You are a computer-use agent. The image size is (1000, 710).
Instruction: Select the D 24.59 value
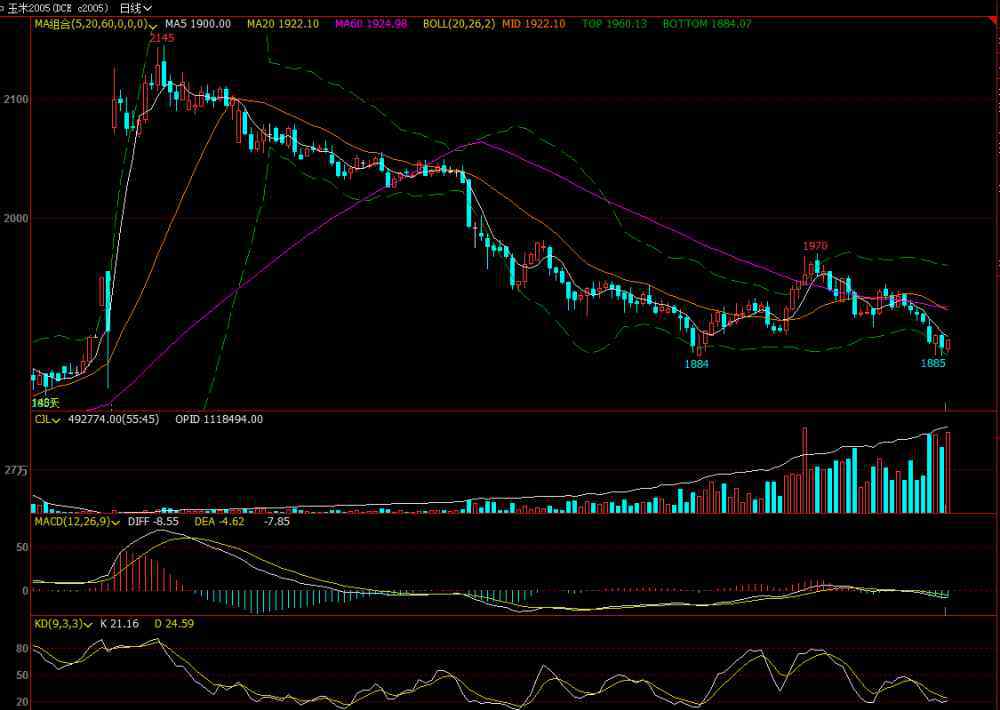pos(174,624)
